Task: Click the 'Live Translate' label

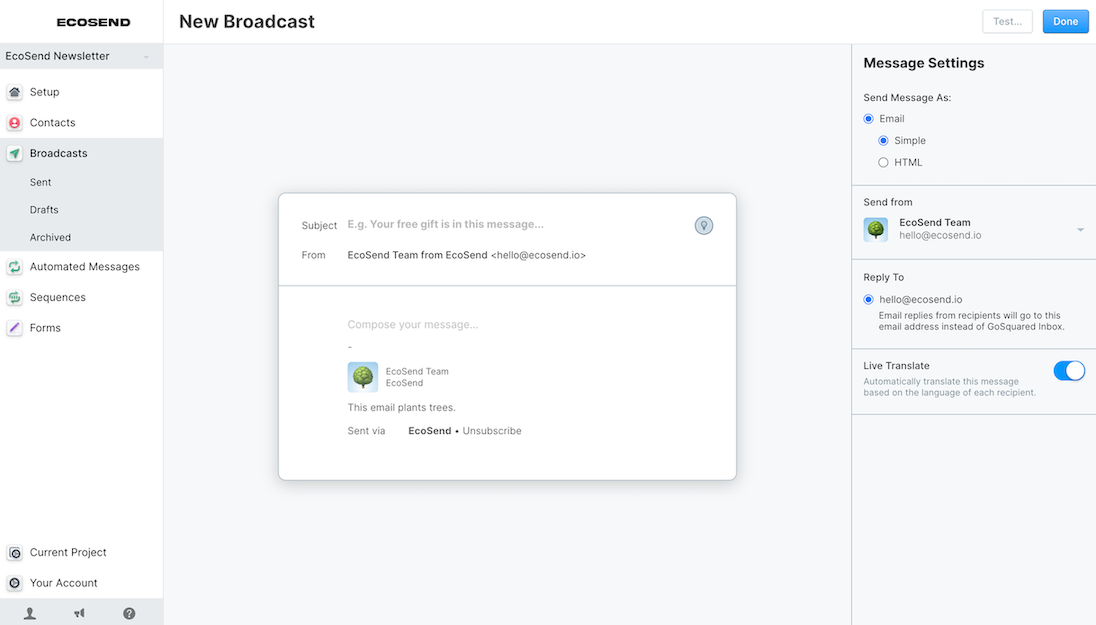Action: (896, 366)
